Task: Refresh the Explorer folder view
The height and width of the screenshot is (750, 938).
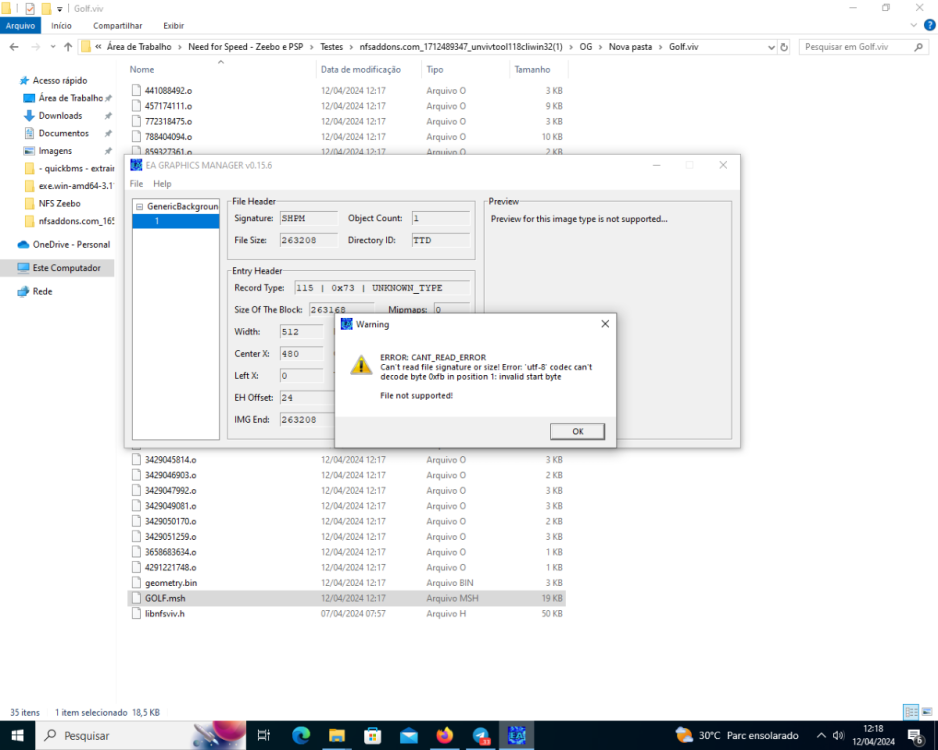Action: pos(783,47)
